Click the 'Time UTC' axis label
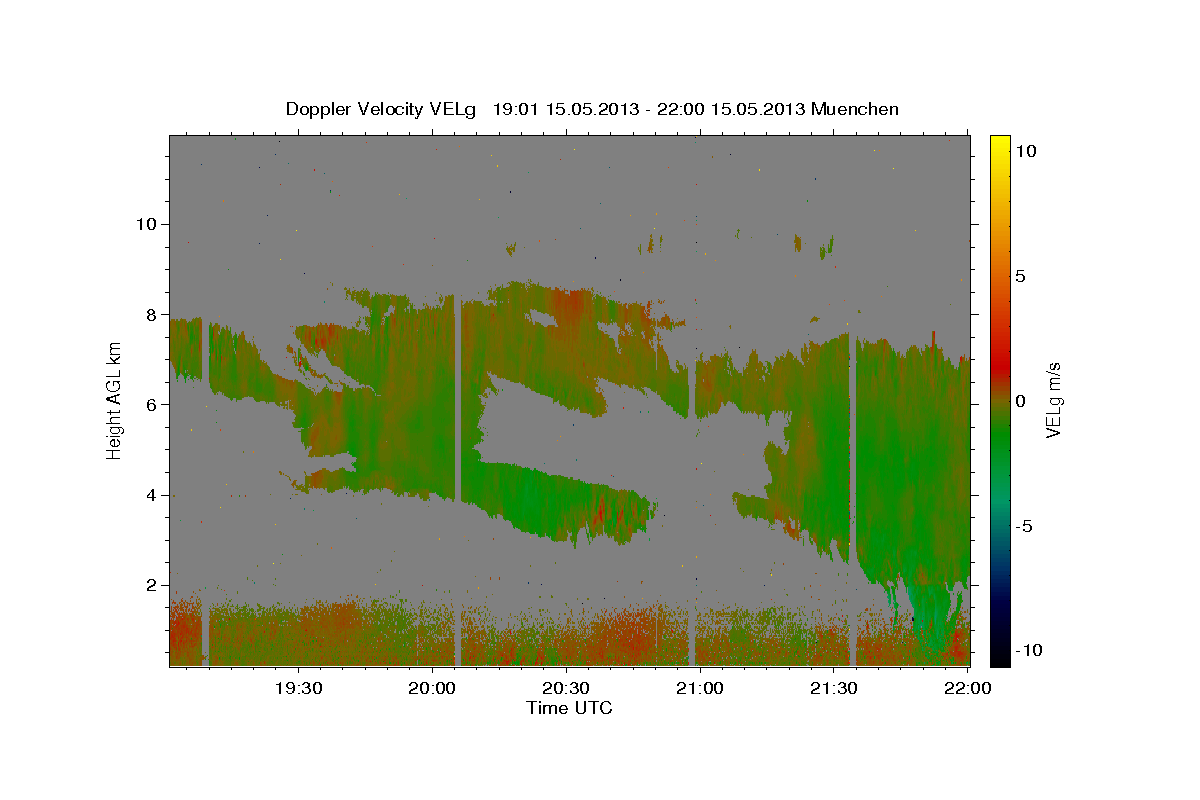 pyautogui.click(x=569, y=708)
